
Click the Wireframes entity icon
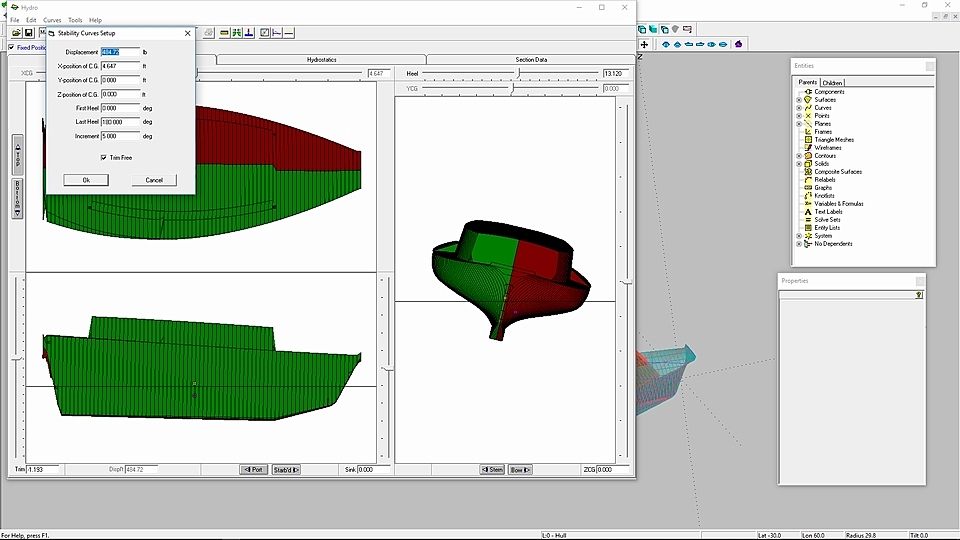click(x=808, y=148)
